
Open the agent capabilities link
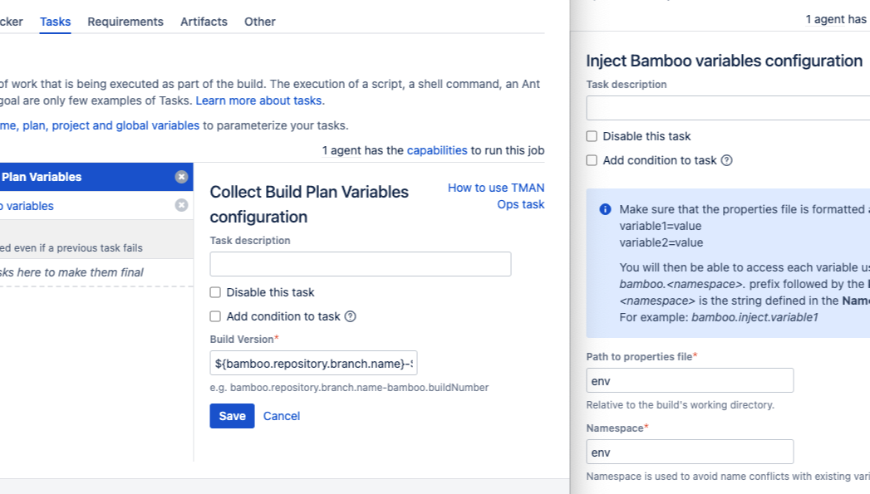437,151
